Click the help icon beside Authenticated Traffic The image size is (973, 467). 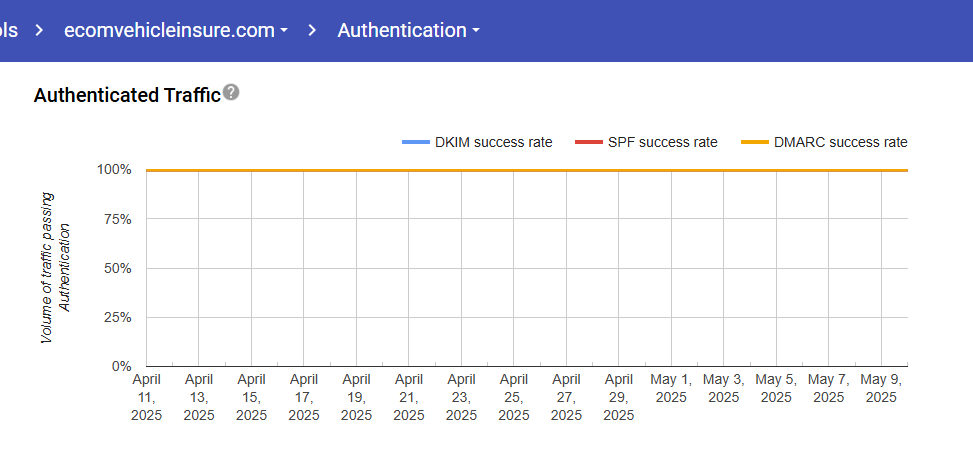[232, 93]
